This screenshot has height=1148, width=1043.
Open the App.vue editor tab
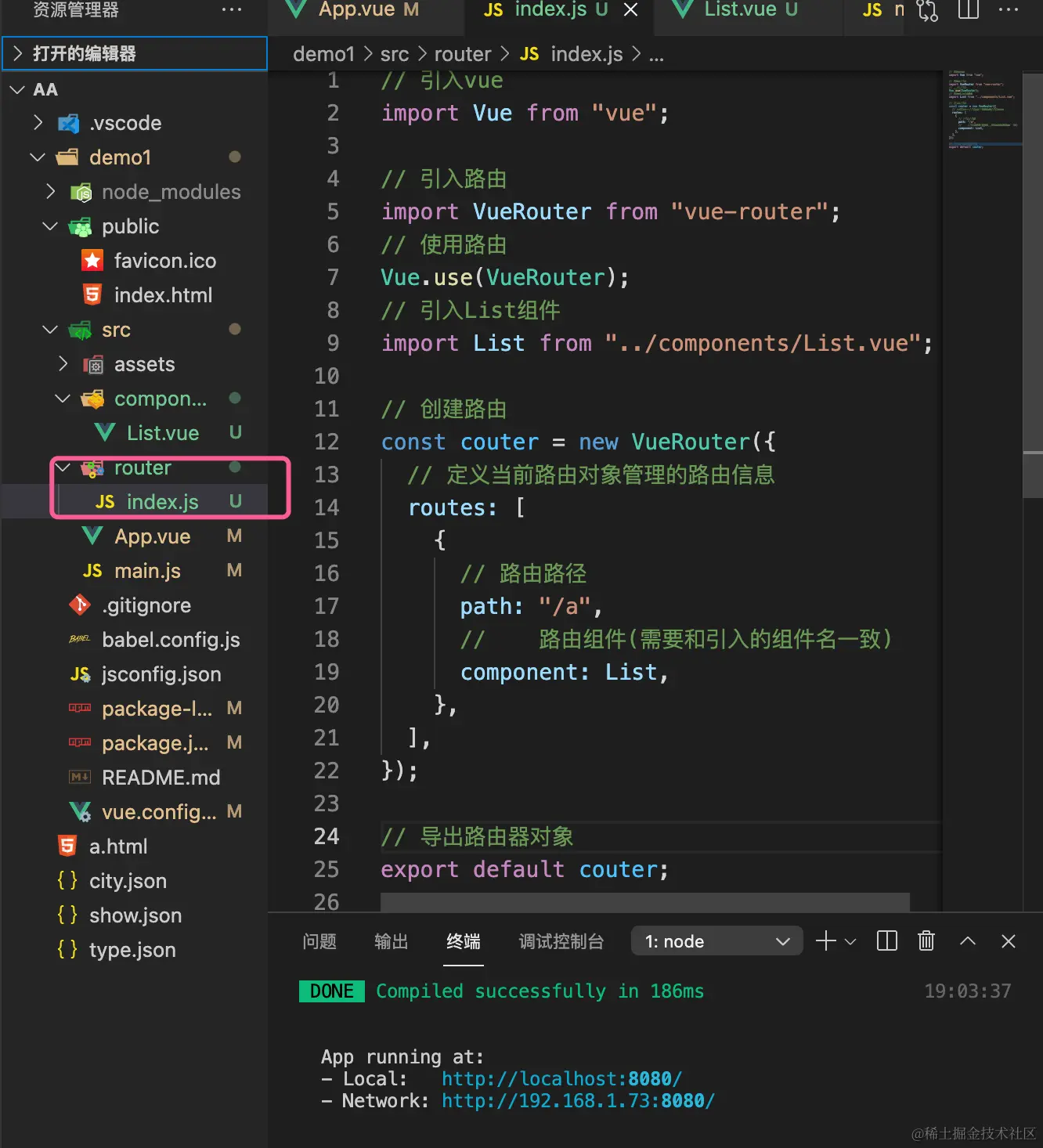(x=366, y=10)
